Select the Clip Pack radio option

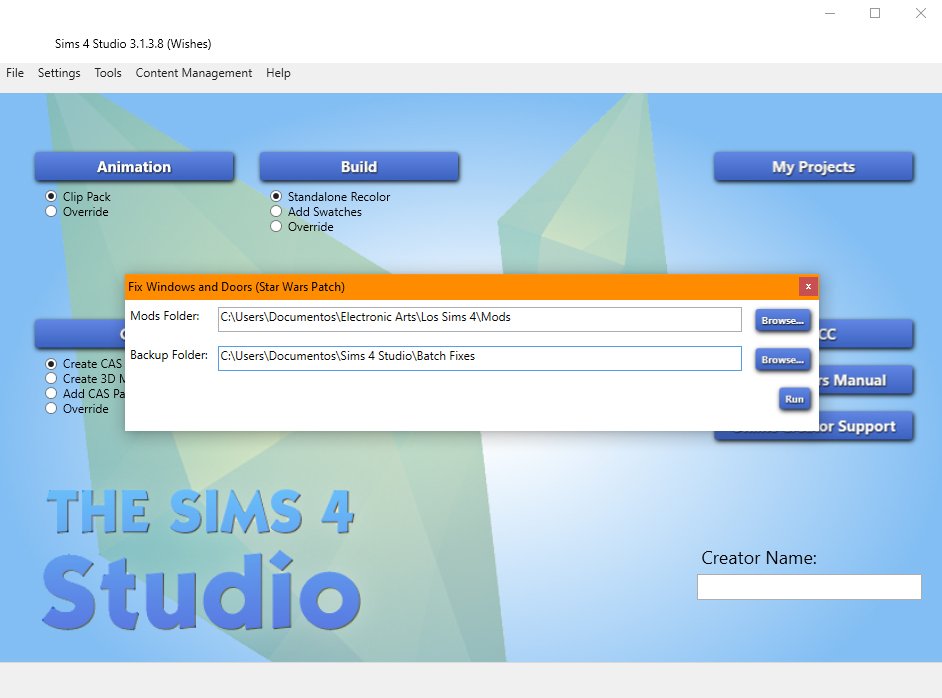click(x=52, y=197)
